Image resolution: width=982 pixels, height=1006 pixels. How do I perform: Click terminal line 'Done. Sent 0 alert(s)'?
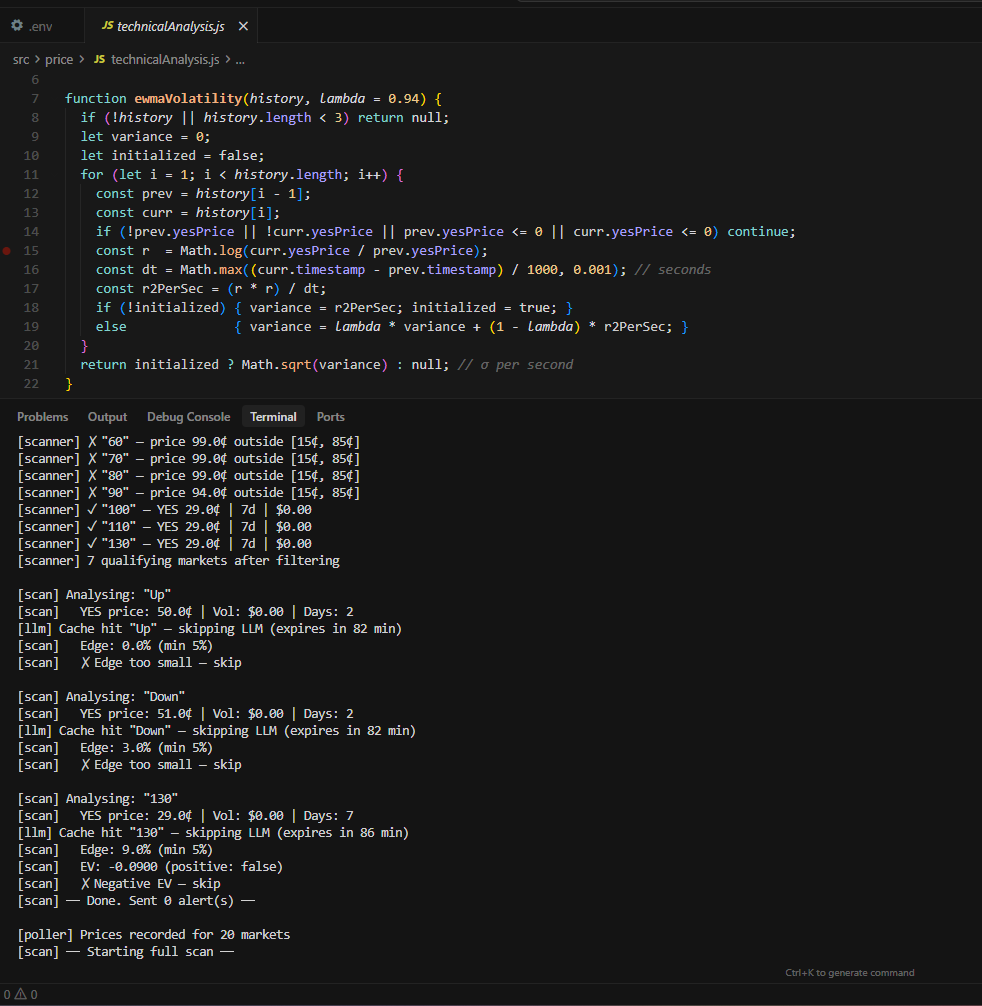coord(136,901)
